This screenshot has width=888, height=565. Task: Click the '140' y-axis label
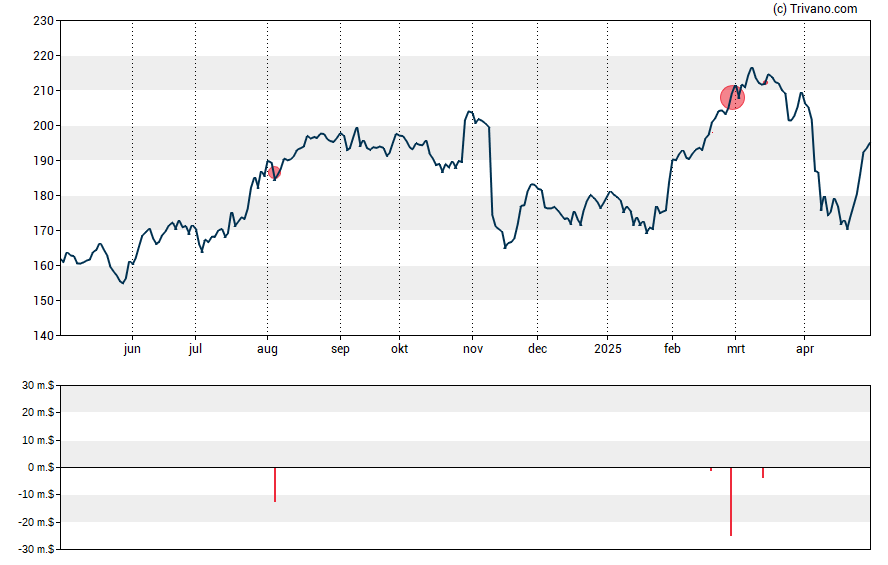coord(44,336)
